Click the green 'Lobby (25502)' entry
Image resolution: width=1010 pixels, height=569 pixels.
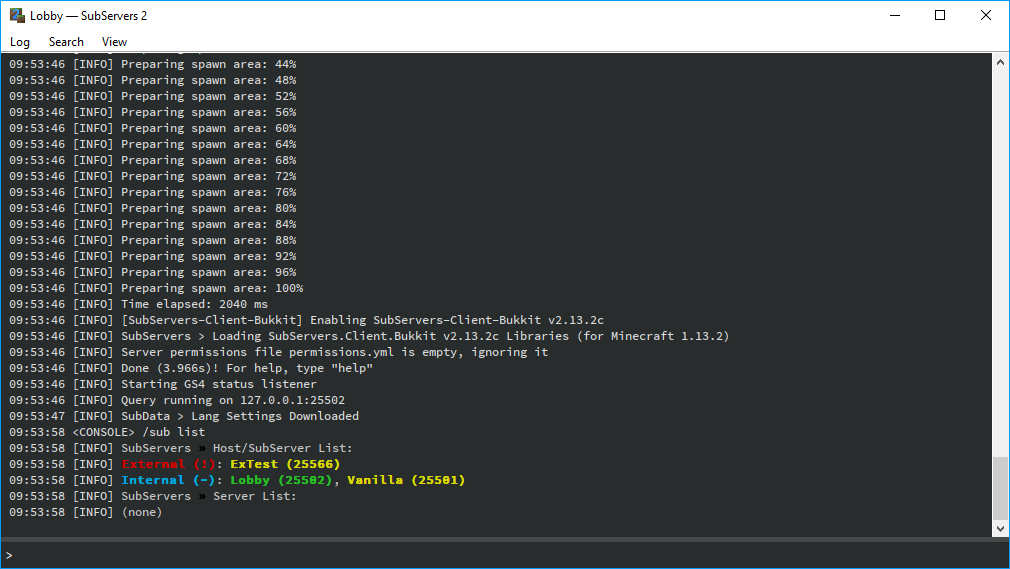[x=281, y=480]
